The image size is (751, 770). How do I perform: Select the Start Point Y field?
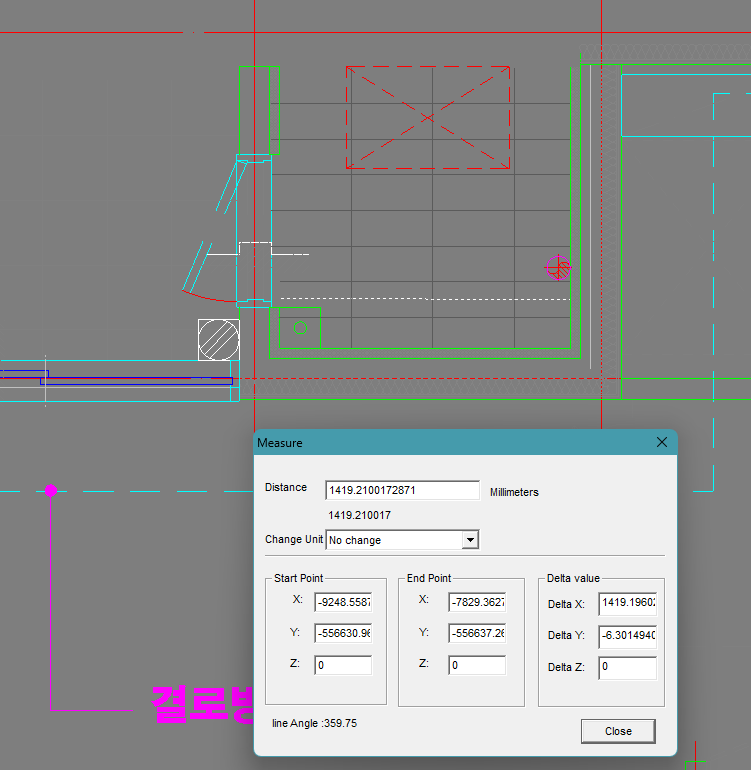[x=342, y=633]
